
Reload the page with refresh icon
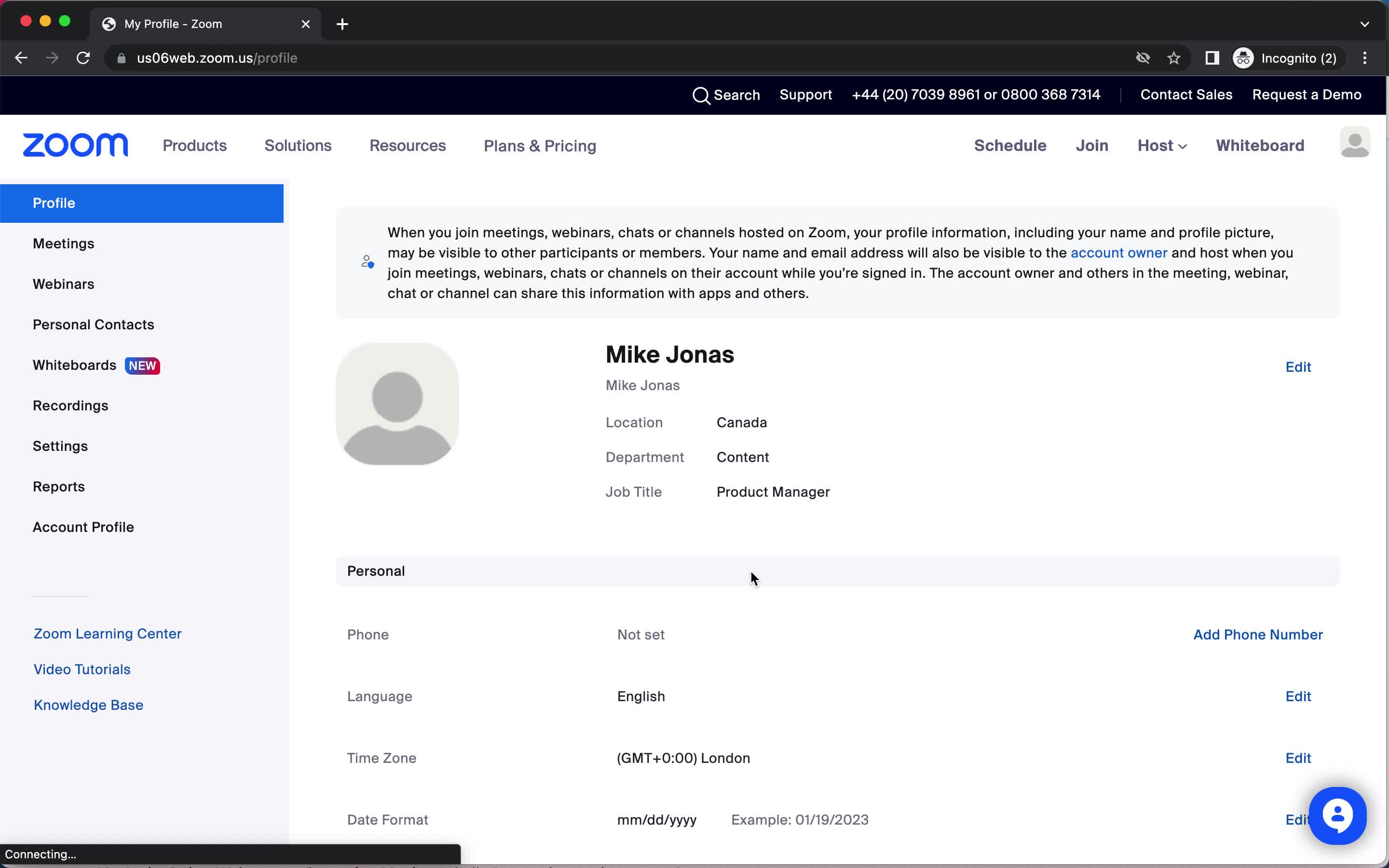click(83, 58)
